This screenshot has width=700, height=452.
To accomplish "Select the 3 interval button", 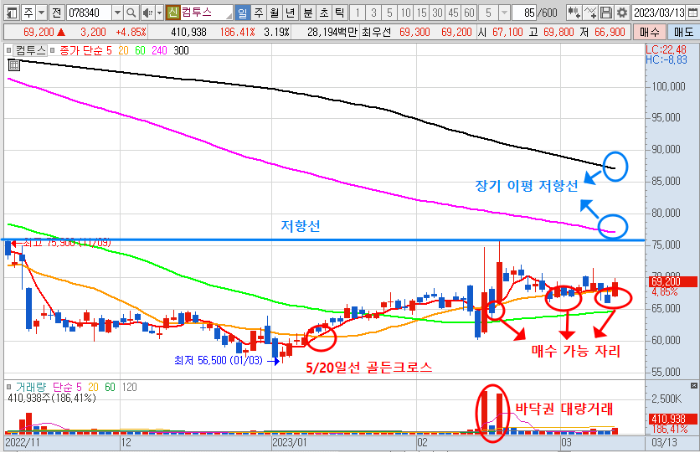I will point(374,13).
